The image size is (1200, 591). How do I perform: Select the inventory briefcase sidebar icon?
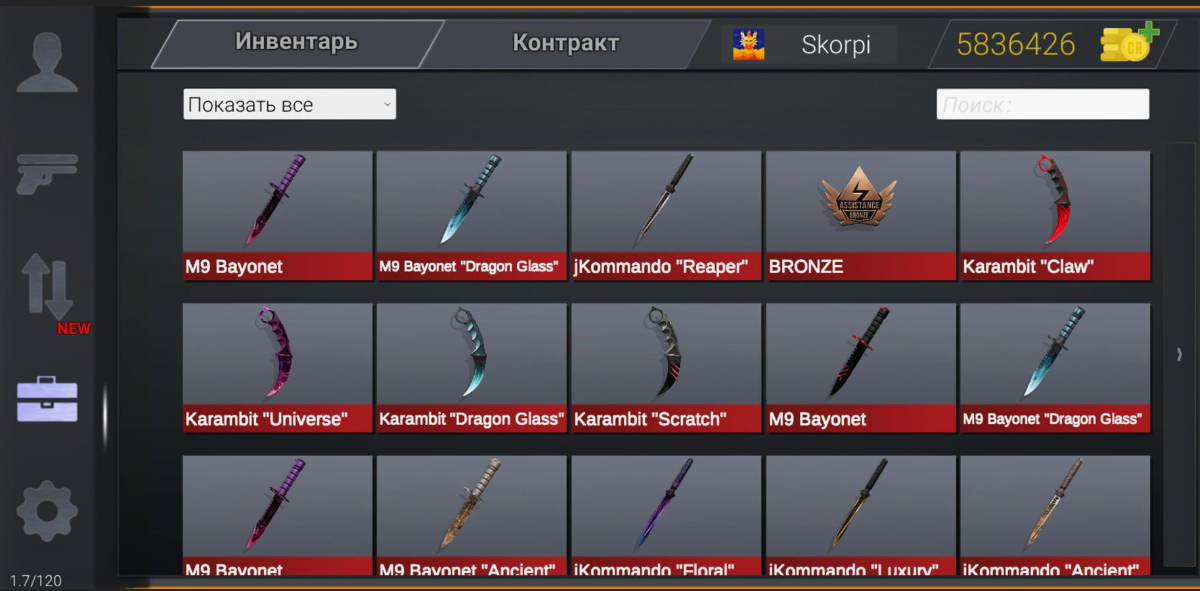tap(47, 399)
